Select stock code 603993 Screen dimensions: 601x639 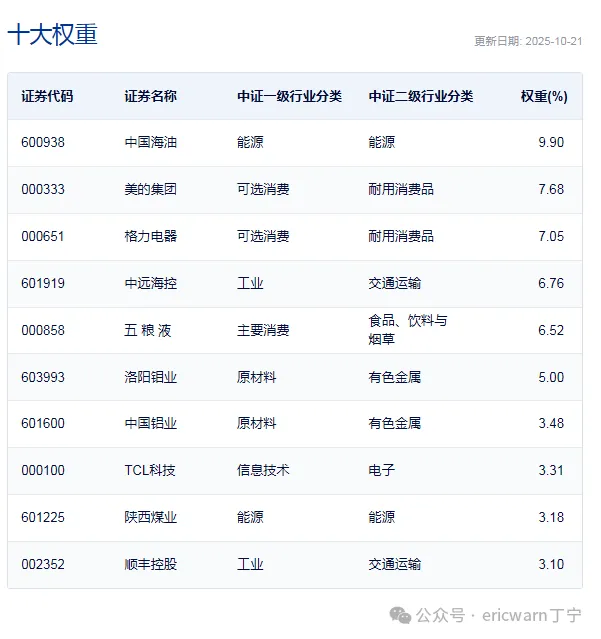click(43, 377)
